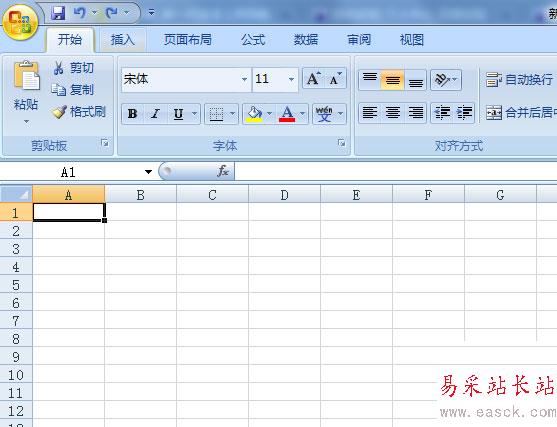Toggle align text left
The height and width of the screenshot is (427, 557).
[370, 113]
